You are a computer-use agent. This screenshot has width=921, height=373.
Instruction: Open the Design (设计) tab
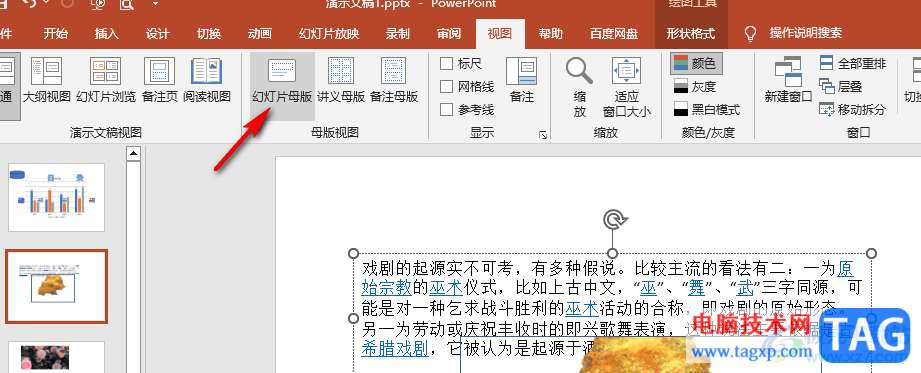[x=157, y=34]
